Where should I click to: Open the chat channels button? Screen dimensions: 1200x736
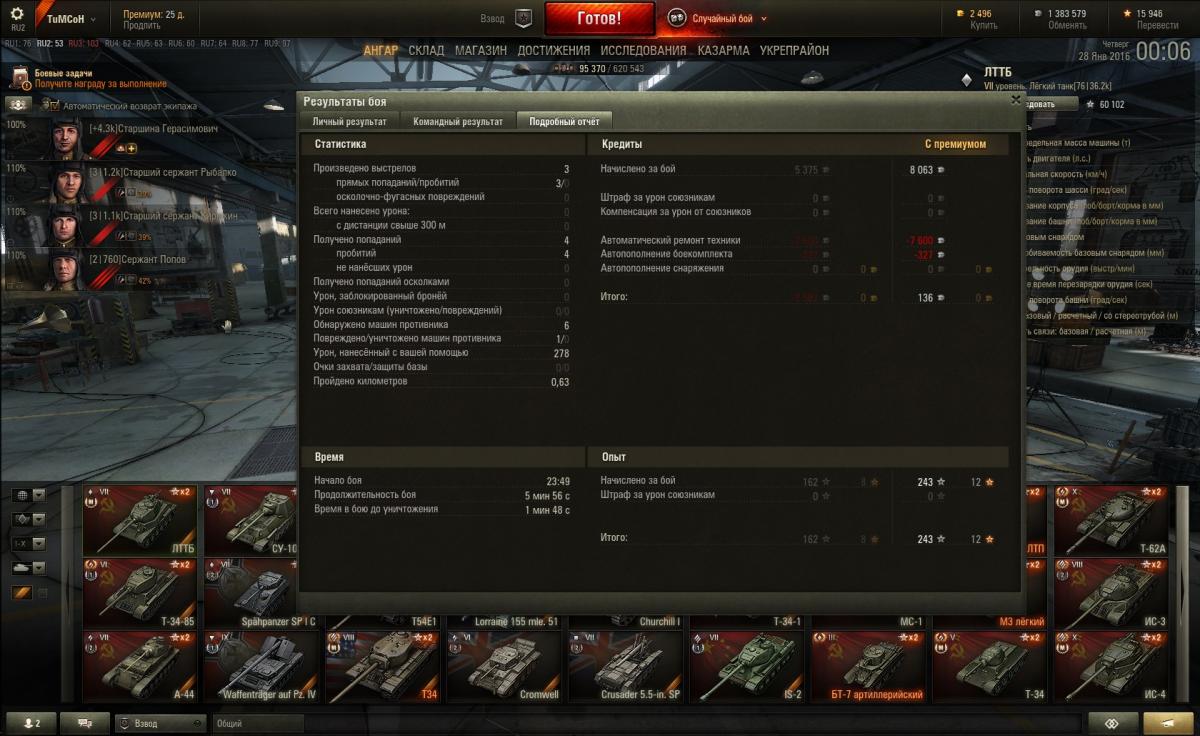tap(85, 723)
